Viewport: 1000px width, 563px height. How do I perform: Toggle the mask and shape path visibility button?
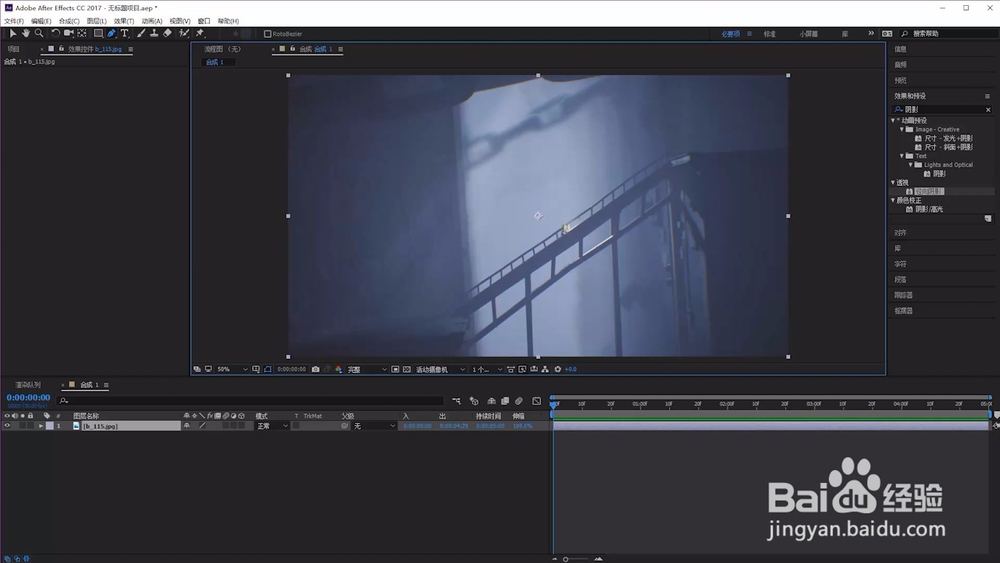pos(268,369)
